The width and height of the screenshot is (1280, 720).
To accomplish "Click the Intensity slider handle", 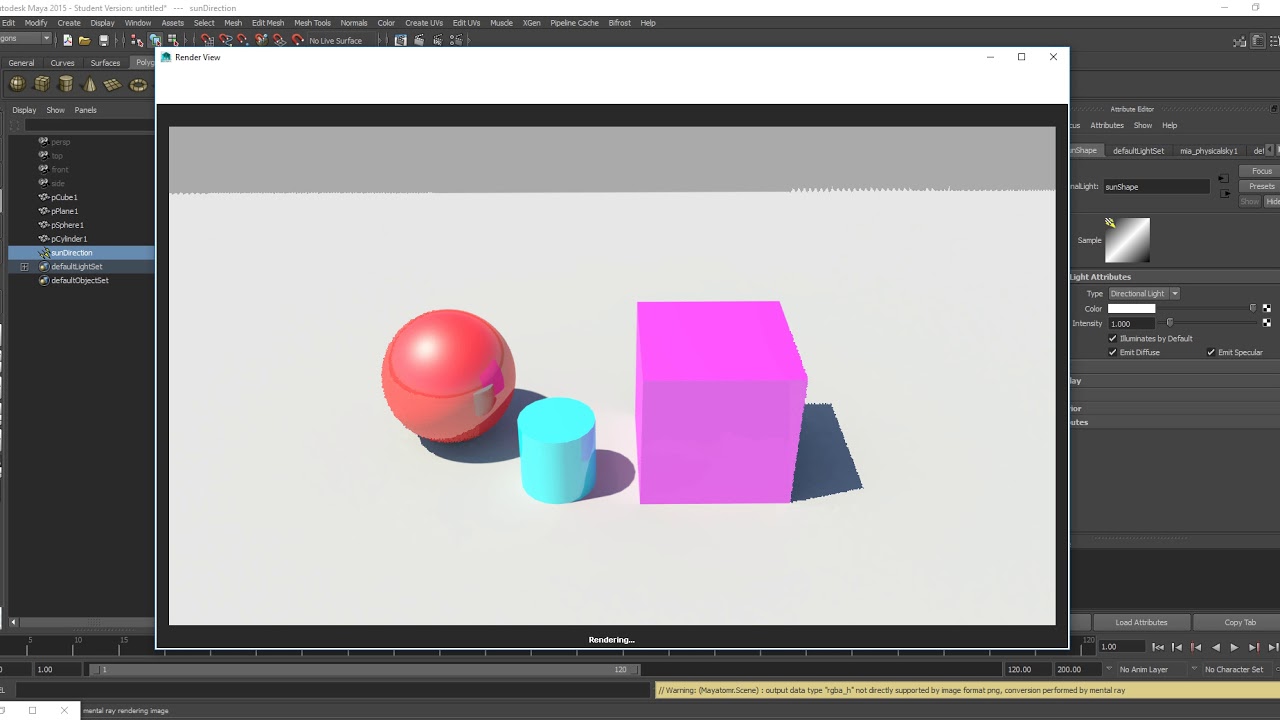I will [x=1170, y=323].
